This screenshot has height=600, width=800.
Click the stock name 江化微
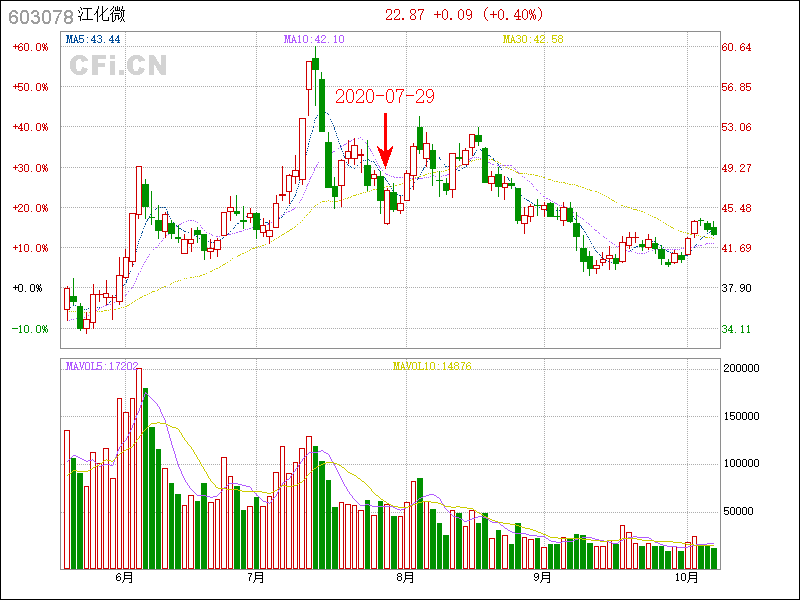(102, 16)
